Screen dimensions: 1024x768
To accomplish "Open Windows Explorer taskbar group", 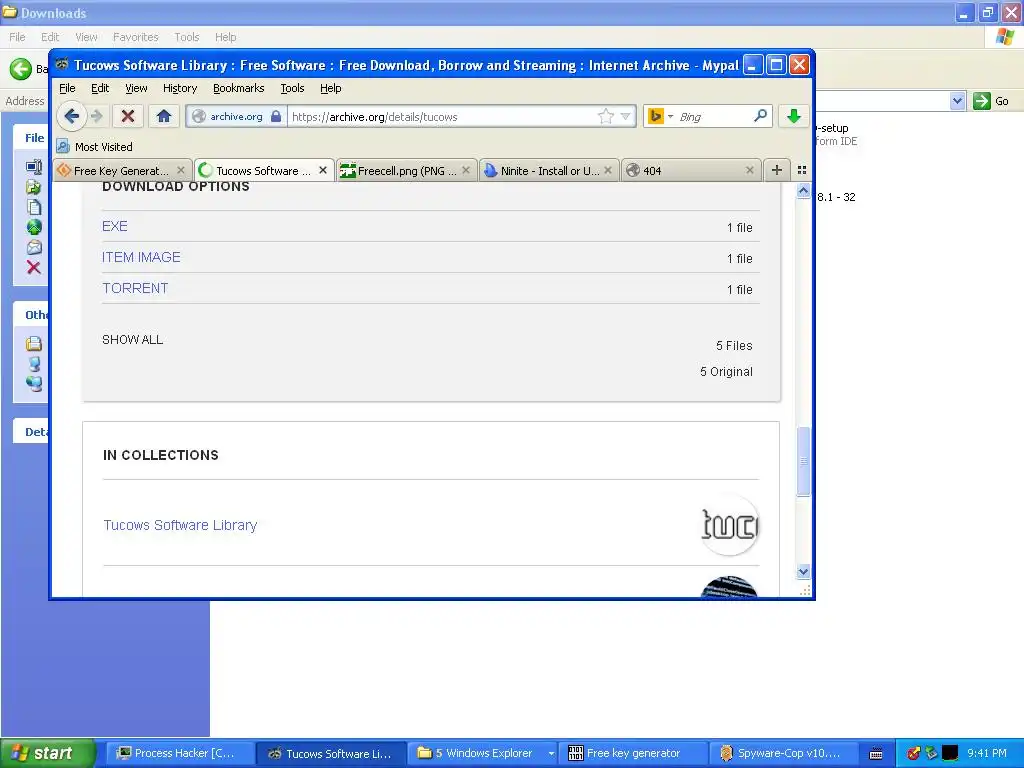I will point(485,753).
